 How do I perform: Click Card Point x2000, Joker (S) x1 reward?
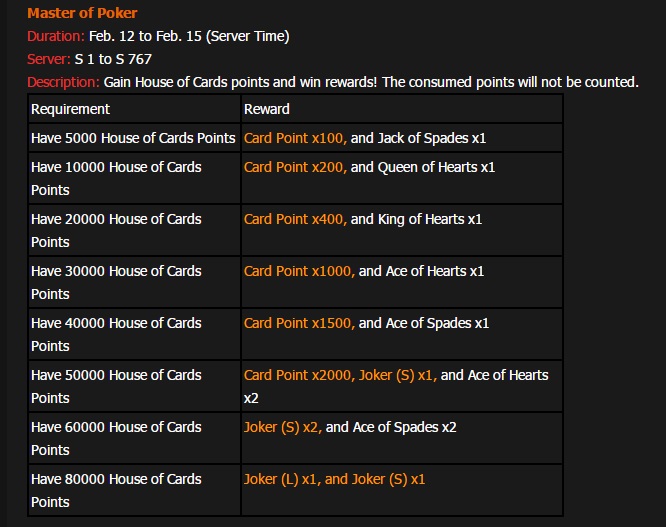(340, 375)
